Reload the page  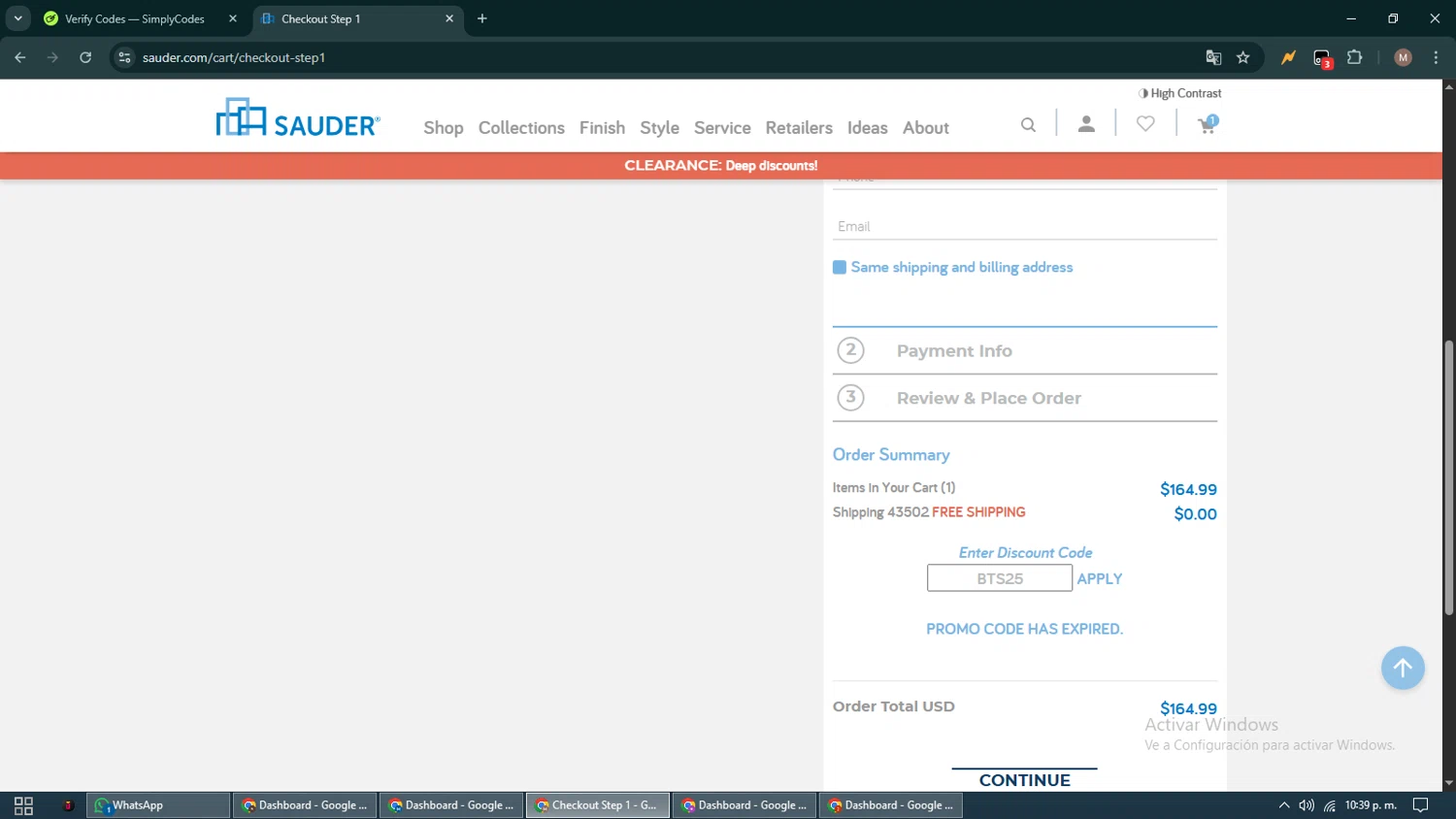[x=85, y=57]
